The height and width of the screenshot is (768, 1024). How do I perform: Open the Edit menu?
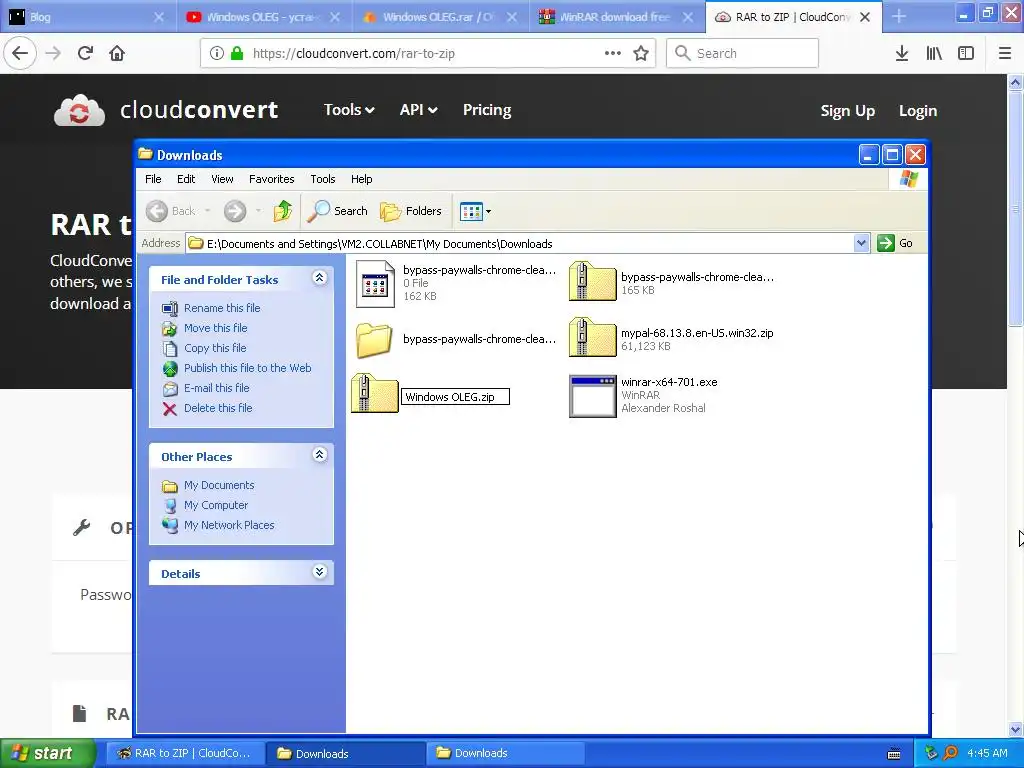186,179
